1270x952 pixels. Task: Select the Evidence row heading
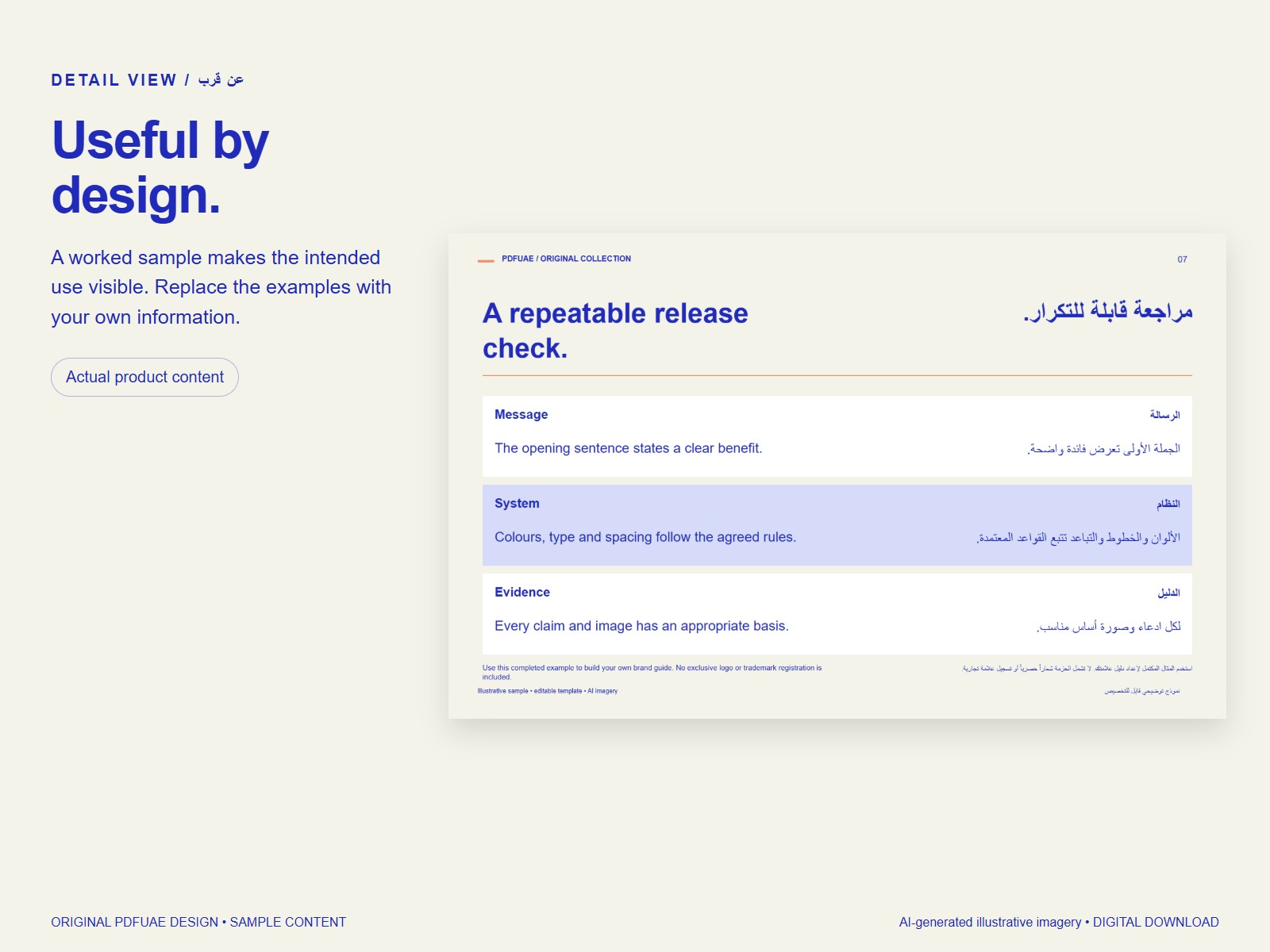pos(522,592)
